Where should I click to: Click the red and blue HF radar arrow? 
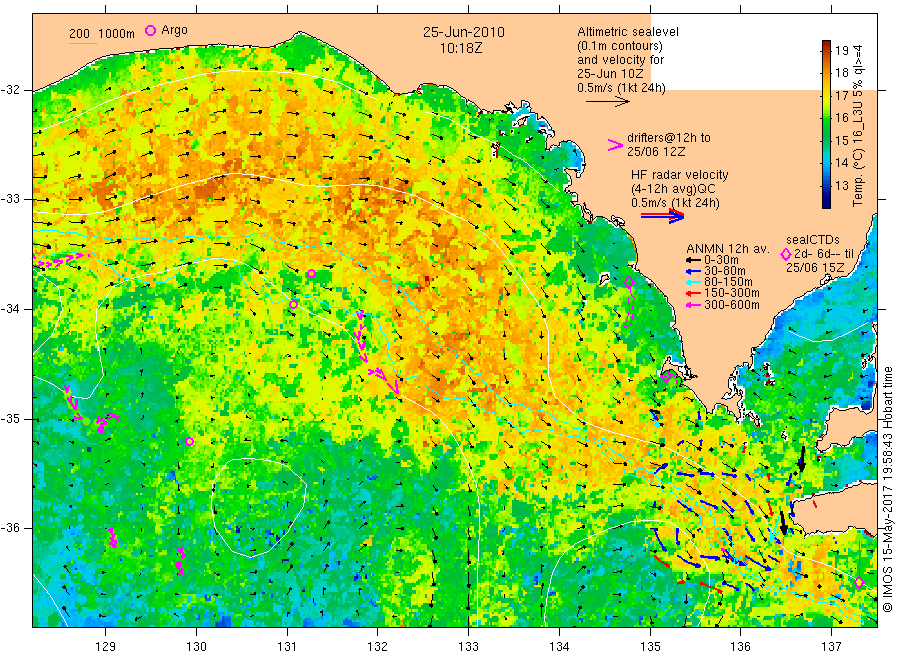click(662, 216)
